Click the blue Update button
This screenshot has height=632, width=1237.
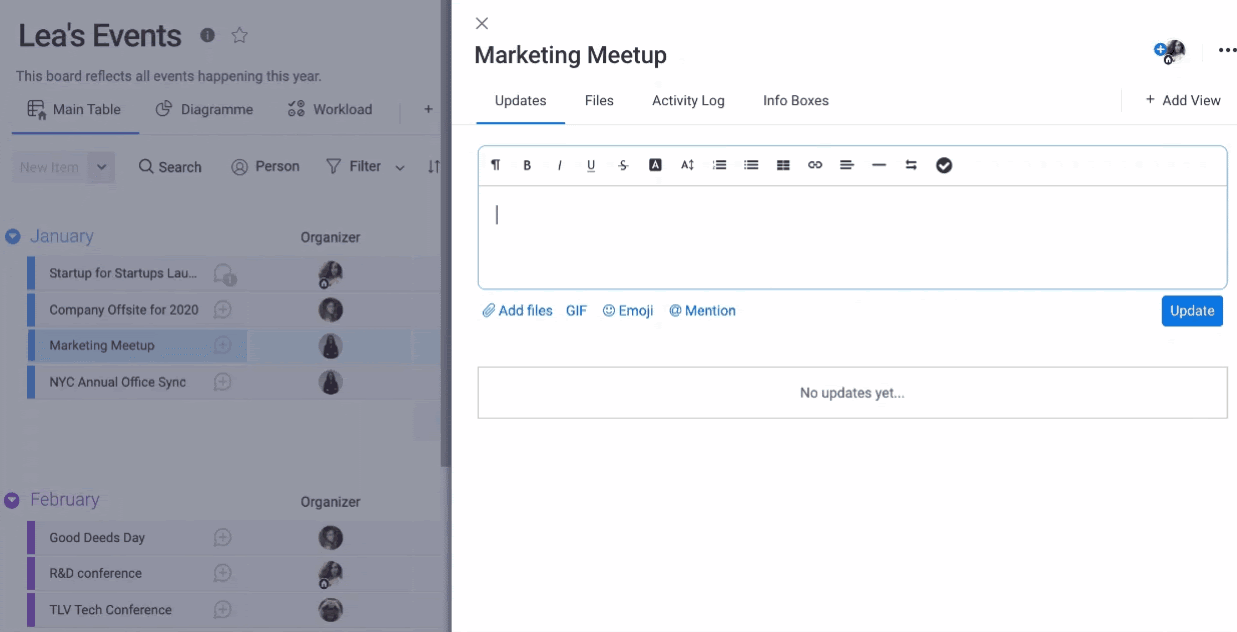tap(1191, 311)
